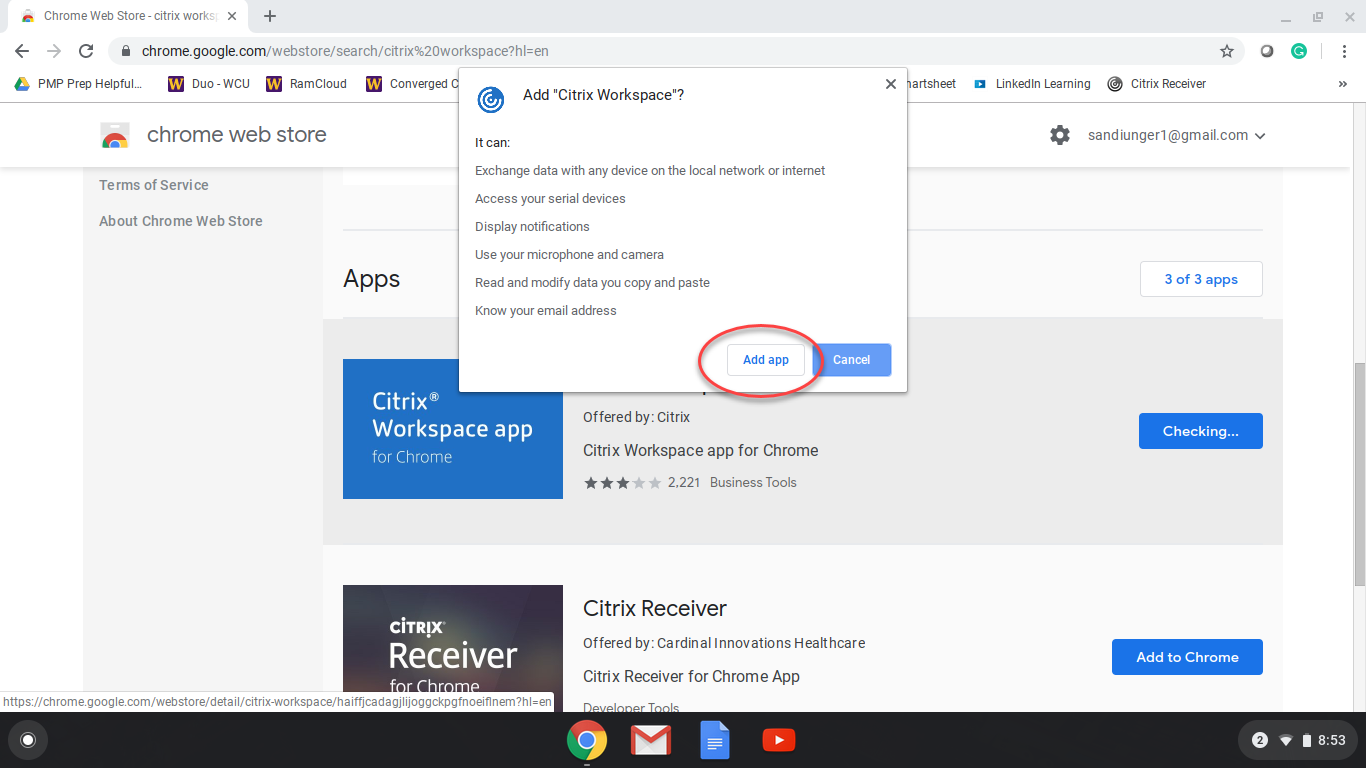
Task: Go back to the previous page
Action: pyautogui.click(x=22, y=51)
